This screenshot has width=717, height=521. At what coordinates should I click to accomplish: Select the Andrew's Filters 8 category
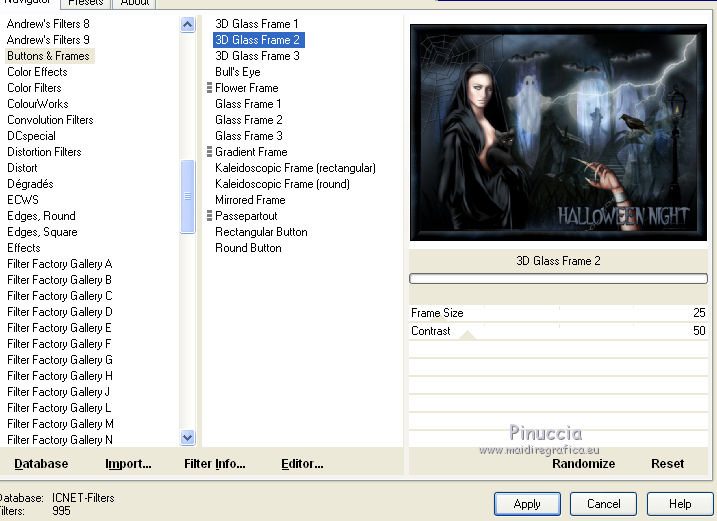[x=48, y=24]
